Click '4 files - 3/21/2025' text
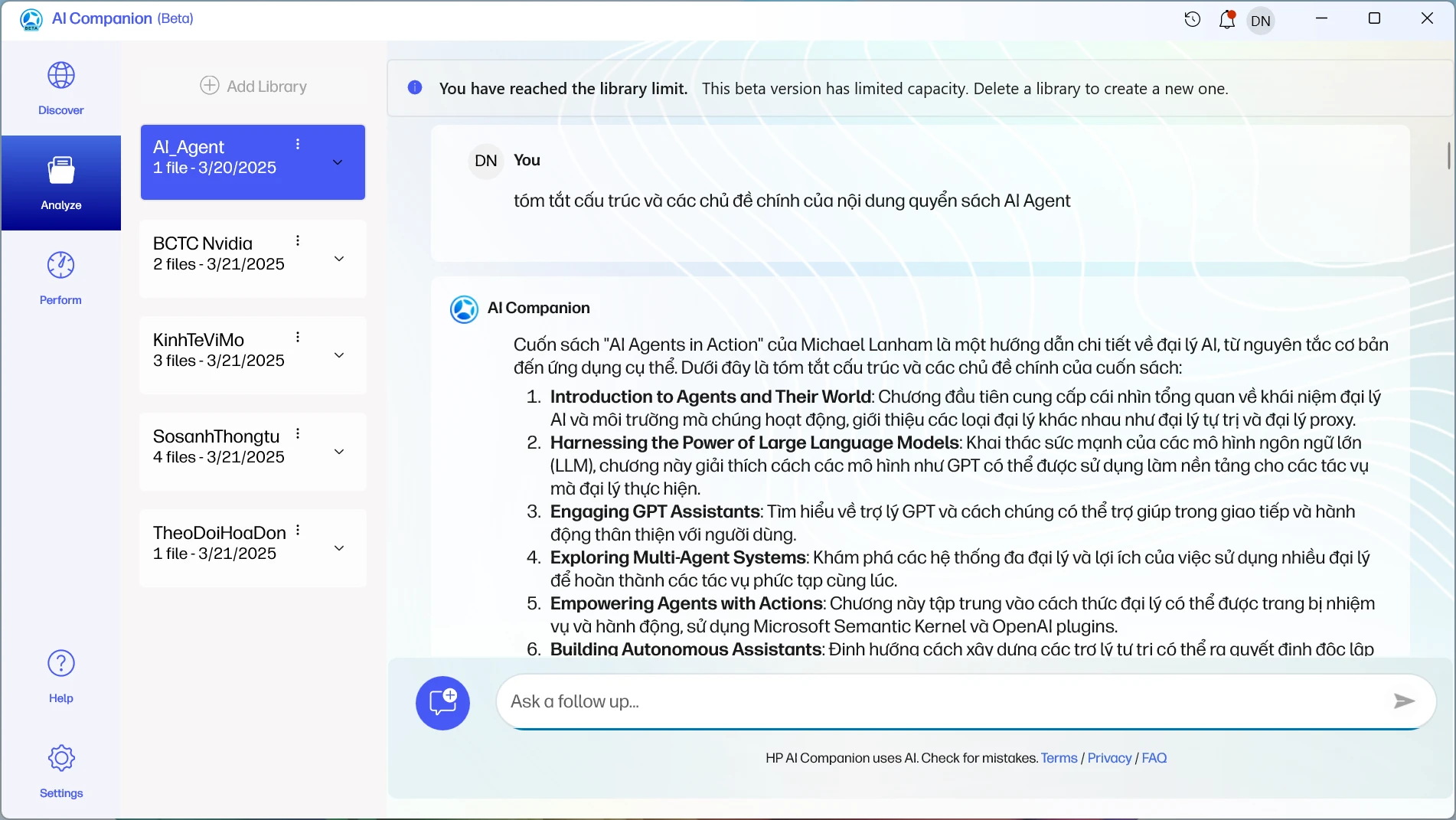The height and width of the screenshot is (820, 1456). pyautogui.click(x=219, y=457)
